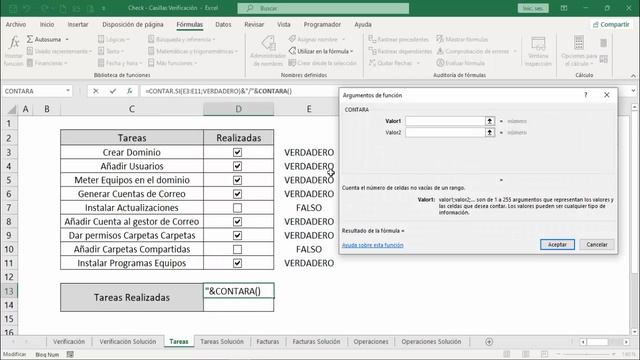
Task: Open the Operaciones sheet tab
Action: [x=371, y=342]
